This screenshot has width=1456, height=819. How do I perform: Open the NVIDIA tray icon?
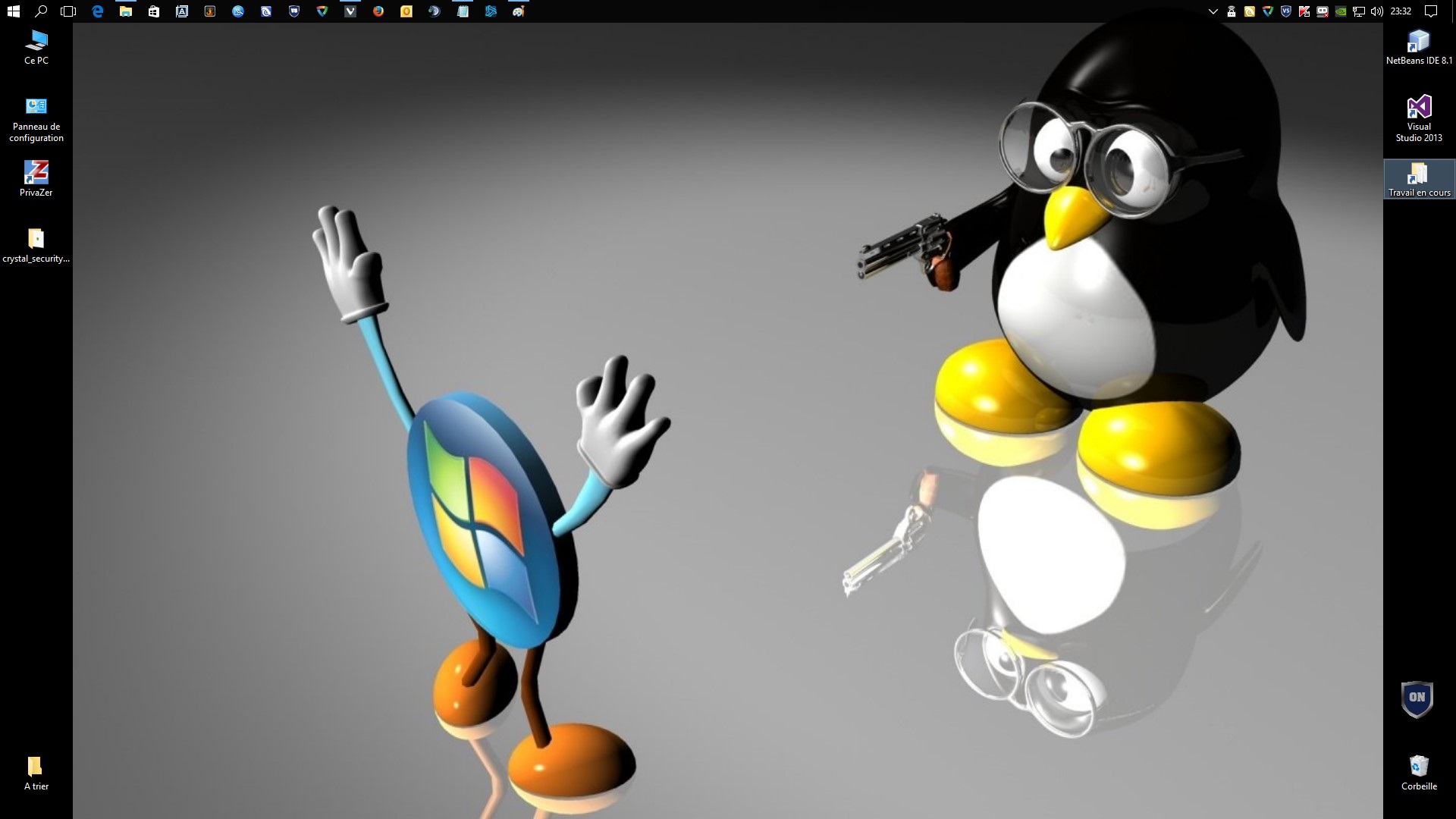coord(1341,11)
